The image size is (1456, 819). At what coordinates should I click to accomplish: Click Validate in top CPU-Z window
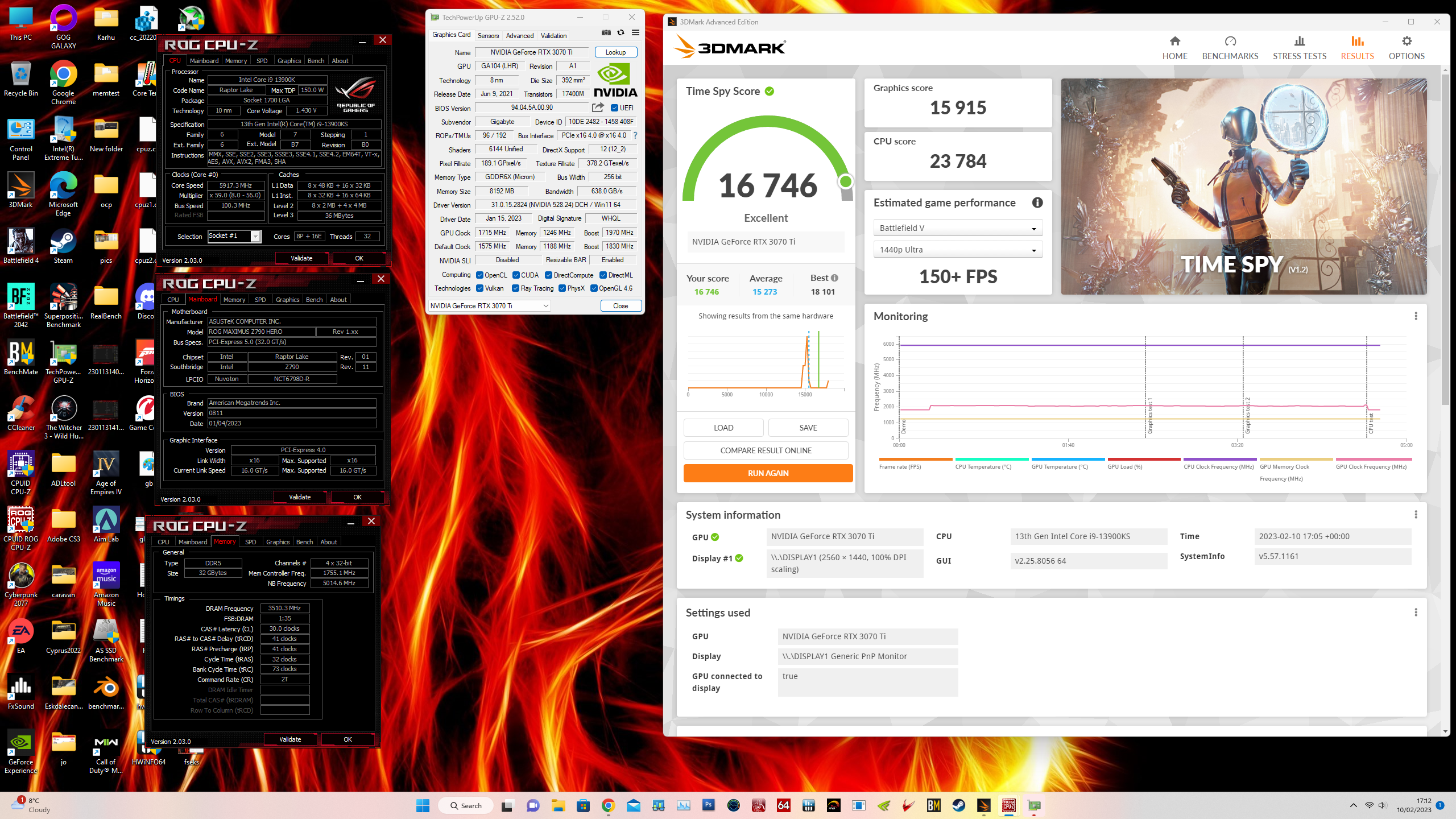point(301,258)
